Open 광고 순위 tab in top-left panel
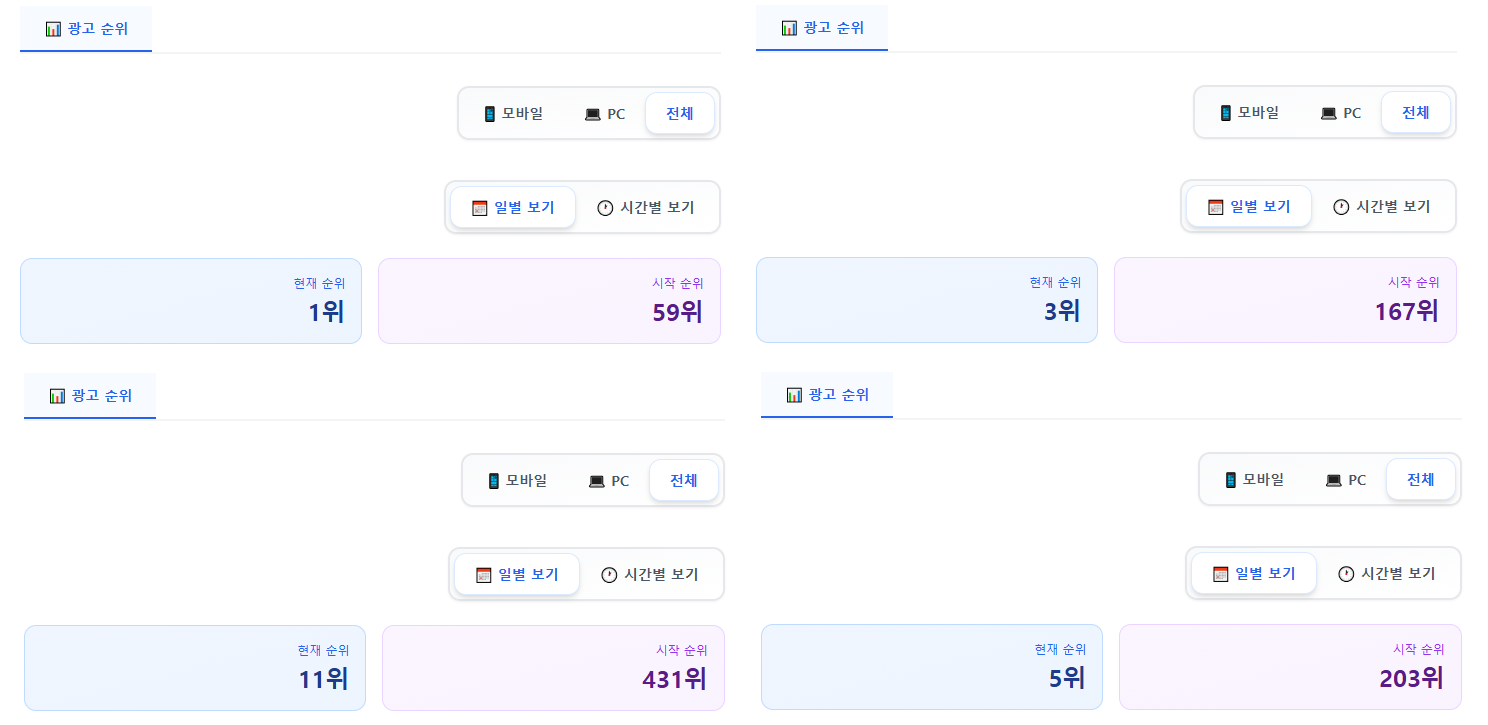 coord(86,28)
